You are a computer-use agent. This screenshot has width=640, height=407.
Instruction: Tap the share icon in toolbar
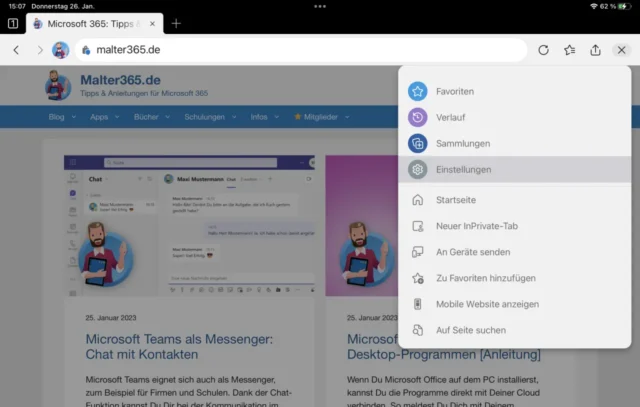pyautogui.click(x=595, y=50)
